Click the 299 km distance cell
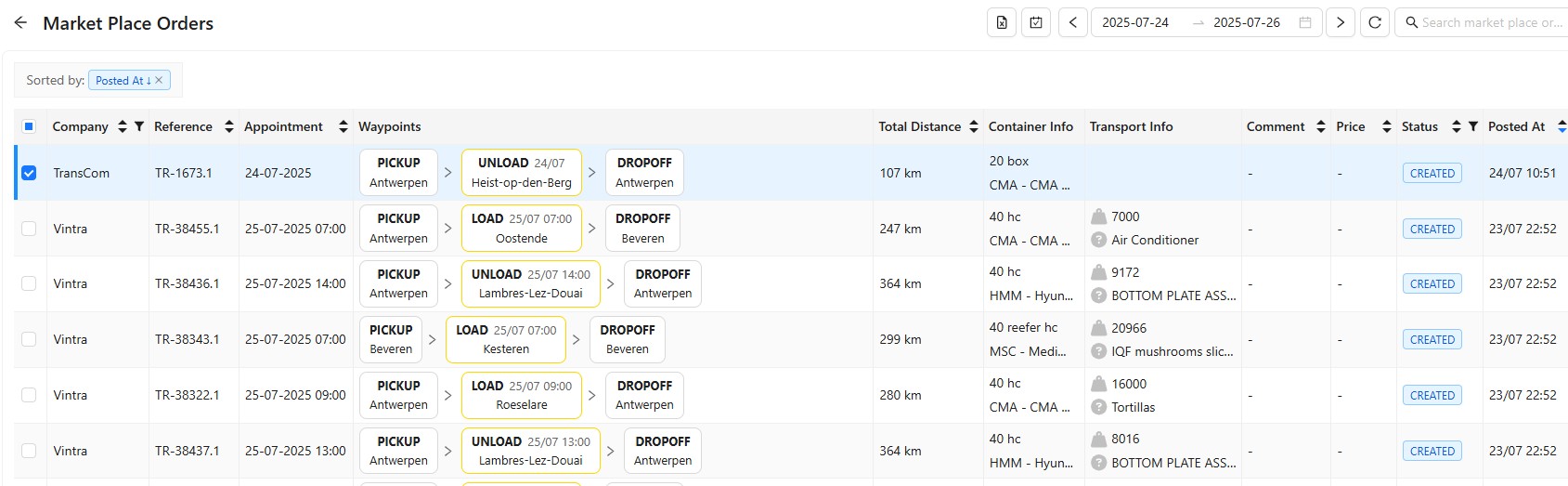Image resolution: width=1568 pixels, height=486 pixels. click(901, 339)
